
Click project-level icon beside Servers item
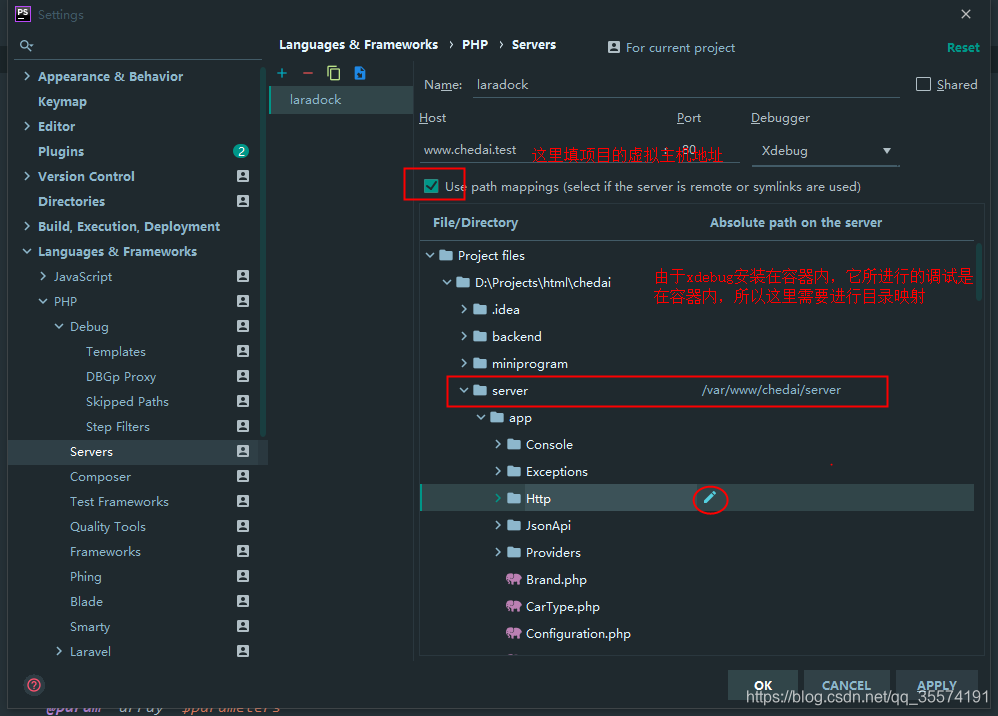(242, 451)
